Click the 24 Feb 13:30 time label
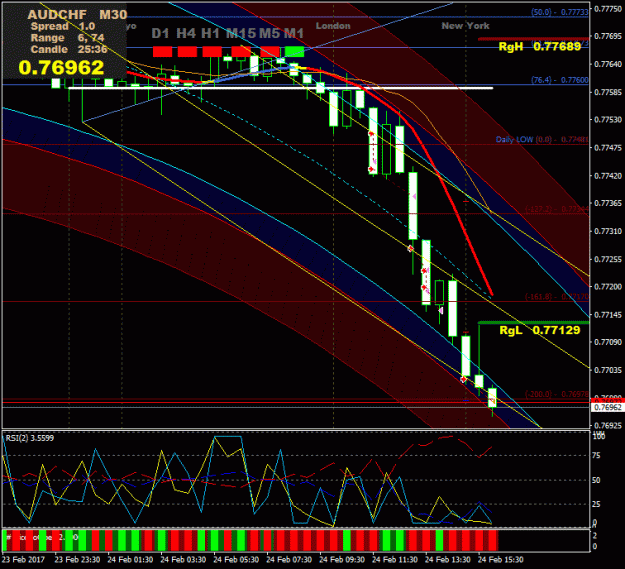Screen dimensions: 625x569 tap(448, 560)
